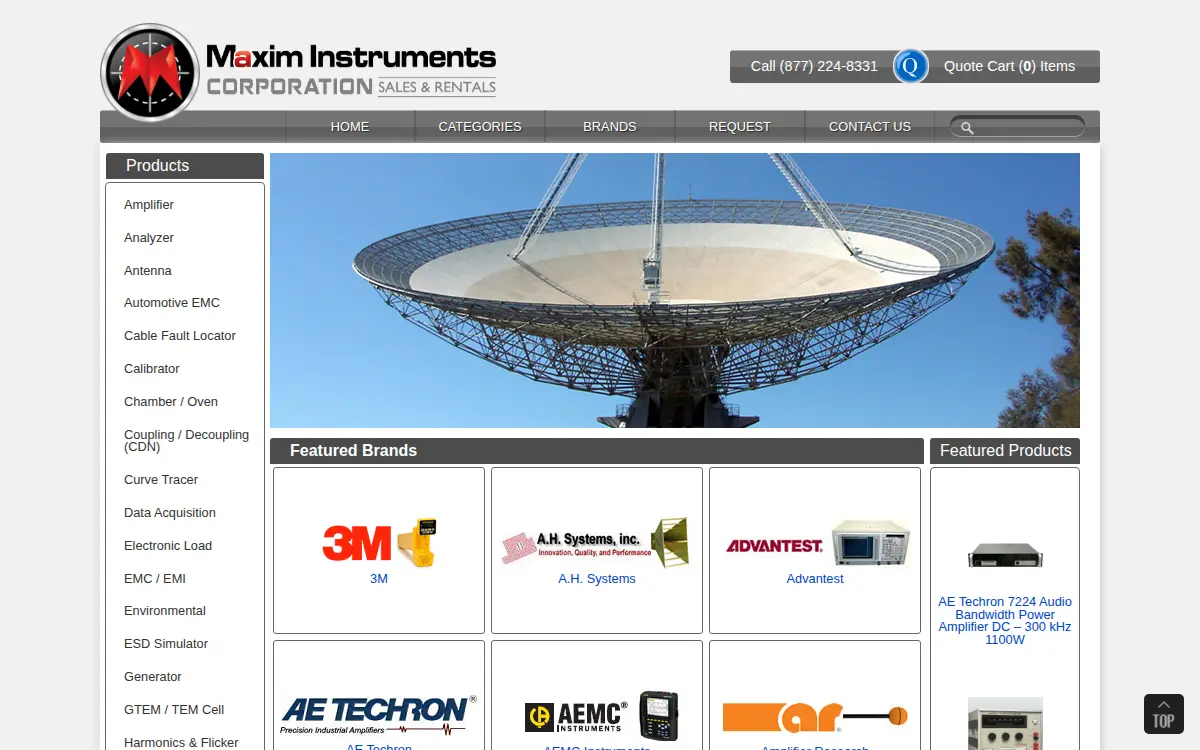Click the Featured Brands heading
This screenshot has width=1200, height=750.
(x=597, y=451)
